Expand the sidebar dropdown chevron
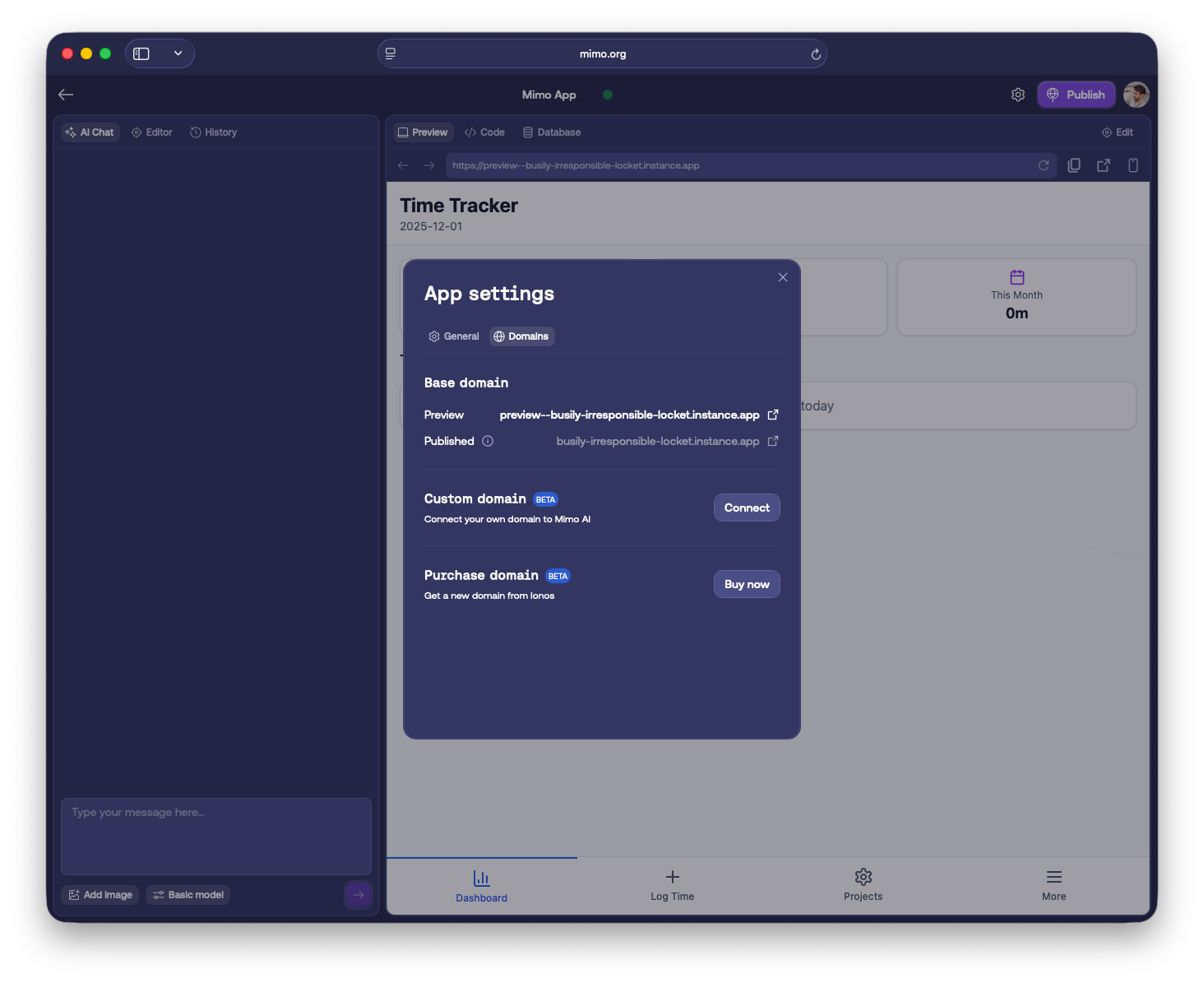This screenshot has height=983, width=1204. [178, 53]
